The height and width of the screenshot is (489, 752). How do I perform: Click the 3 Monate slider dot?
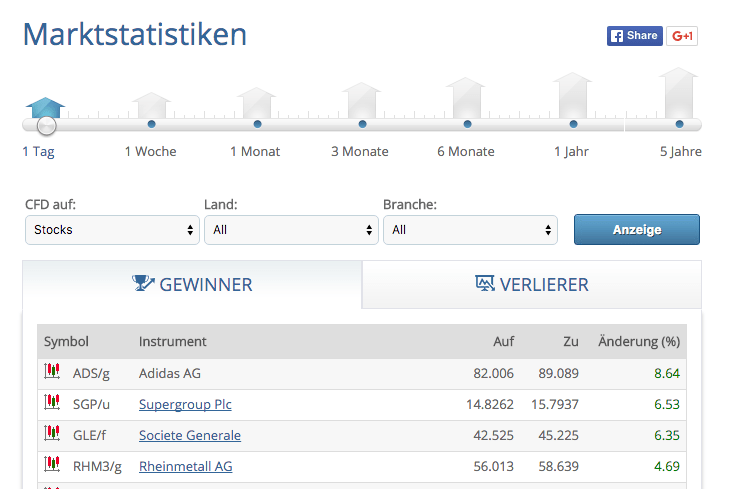(x=363, y=124)
